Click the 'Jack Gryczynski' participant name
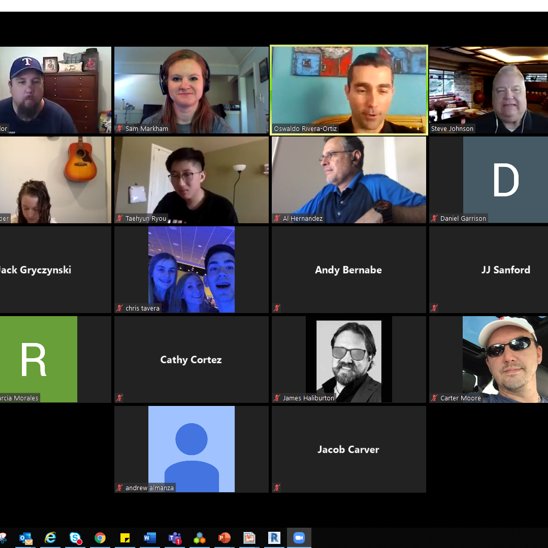 coord(35,270)
